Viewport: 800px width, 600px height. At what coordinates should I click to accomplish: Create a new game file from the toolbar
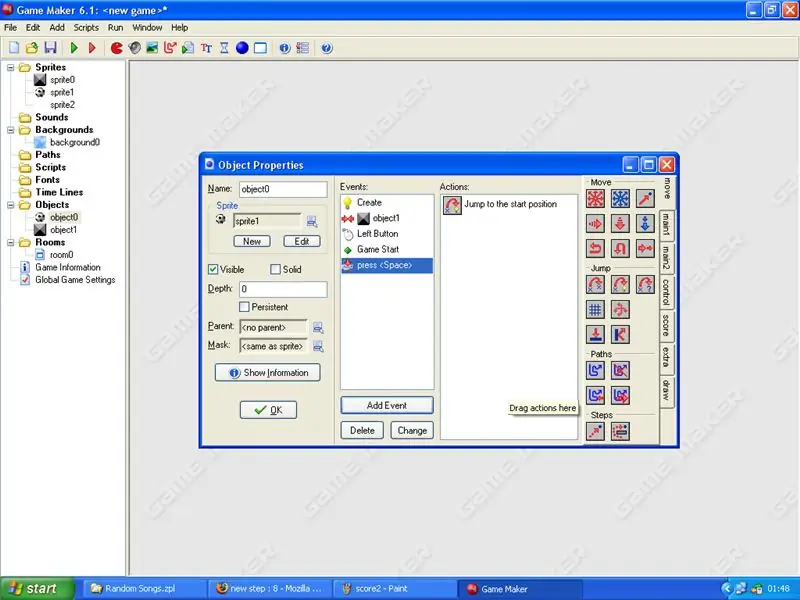(x=14, y=48)
